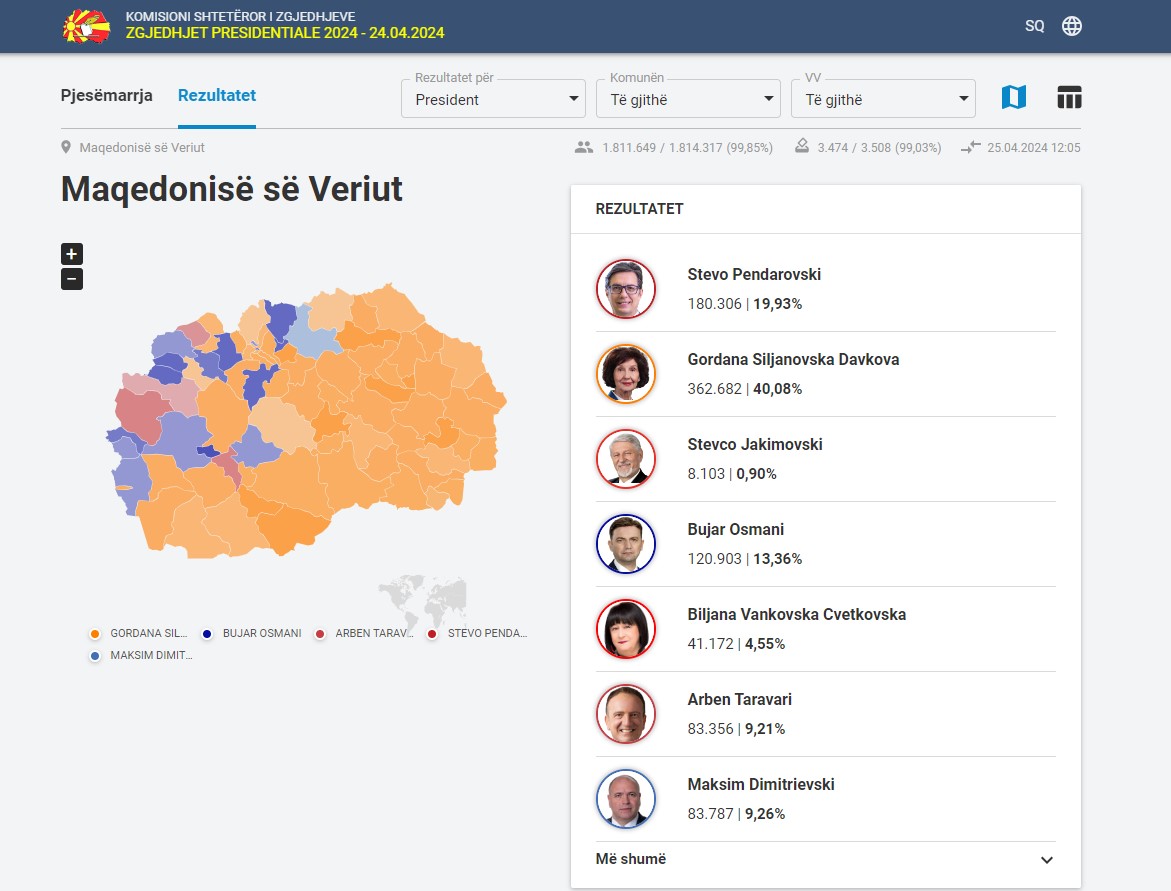The height and width of the screenshot is (891, 1171).
Task: Click the globe language icon
Action: pyautogui.click(x=1071, y=26)
